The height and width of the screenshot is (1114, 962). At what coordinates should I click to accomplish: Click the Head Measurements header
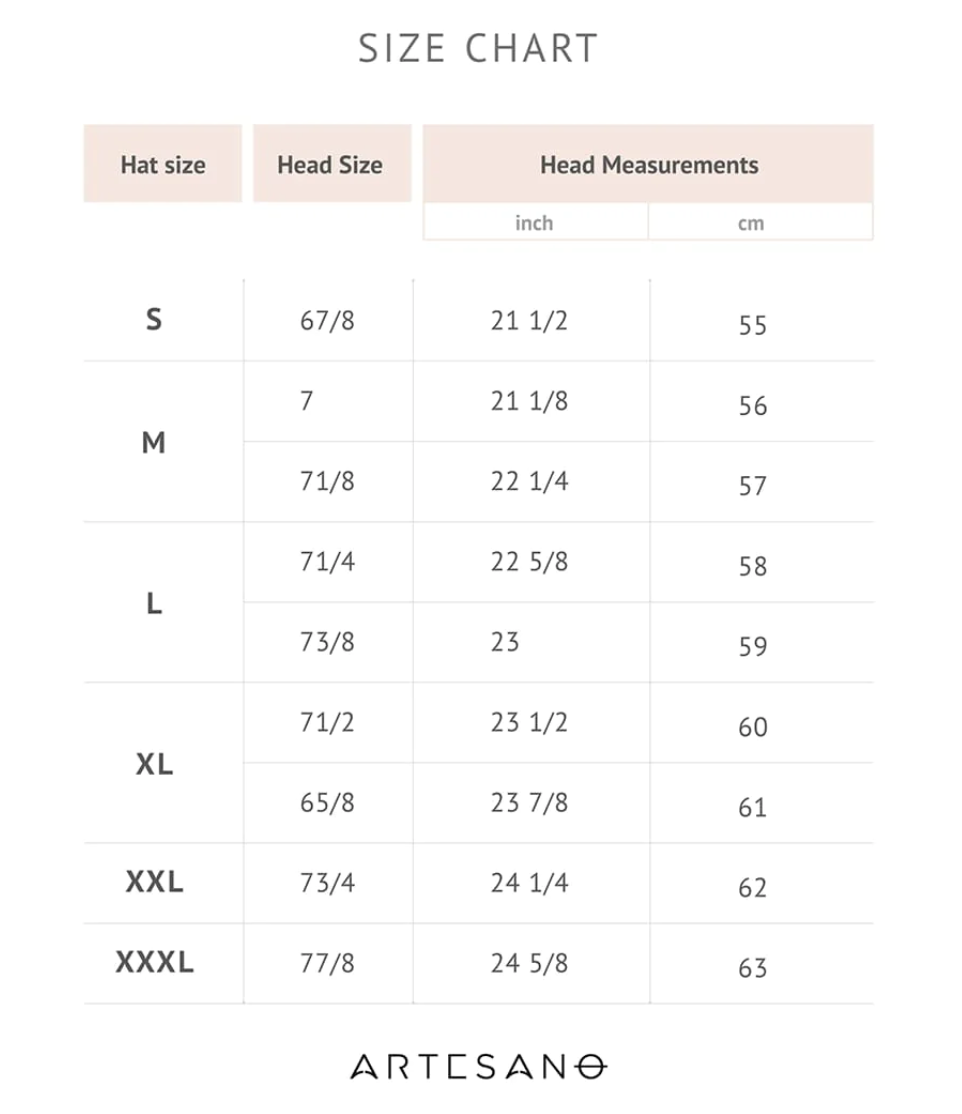[648, 164]
